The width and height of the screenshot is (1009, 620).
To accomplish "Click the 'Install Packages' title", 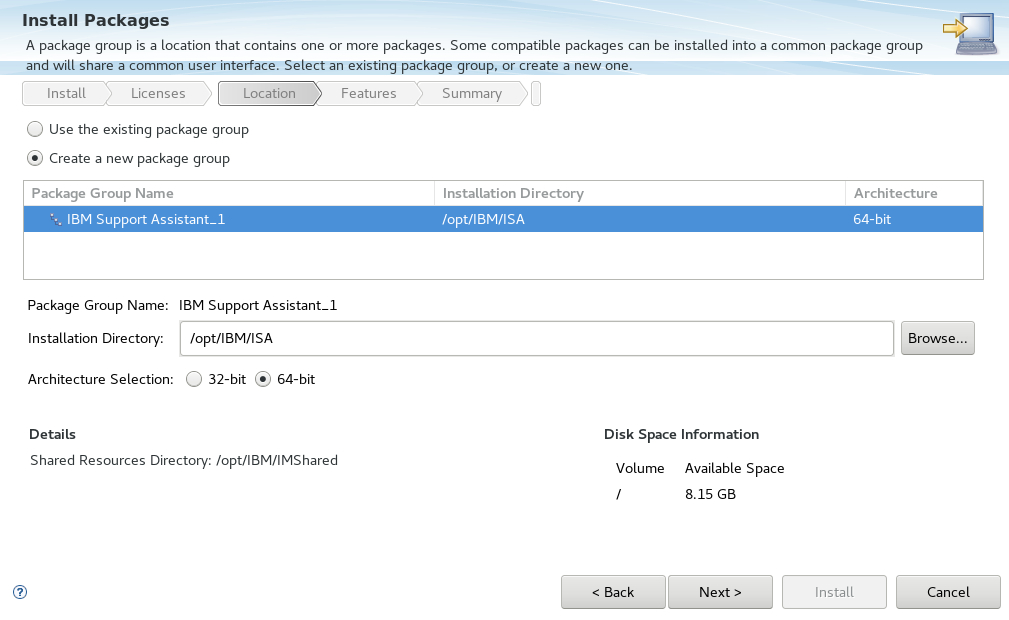I will pyautogui.click(x=96, y=20).
